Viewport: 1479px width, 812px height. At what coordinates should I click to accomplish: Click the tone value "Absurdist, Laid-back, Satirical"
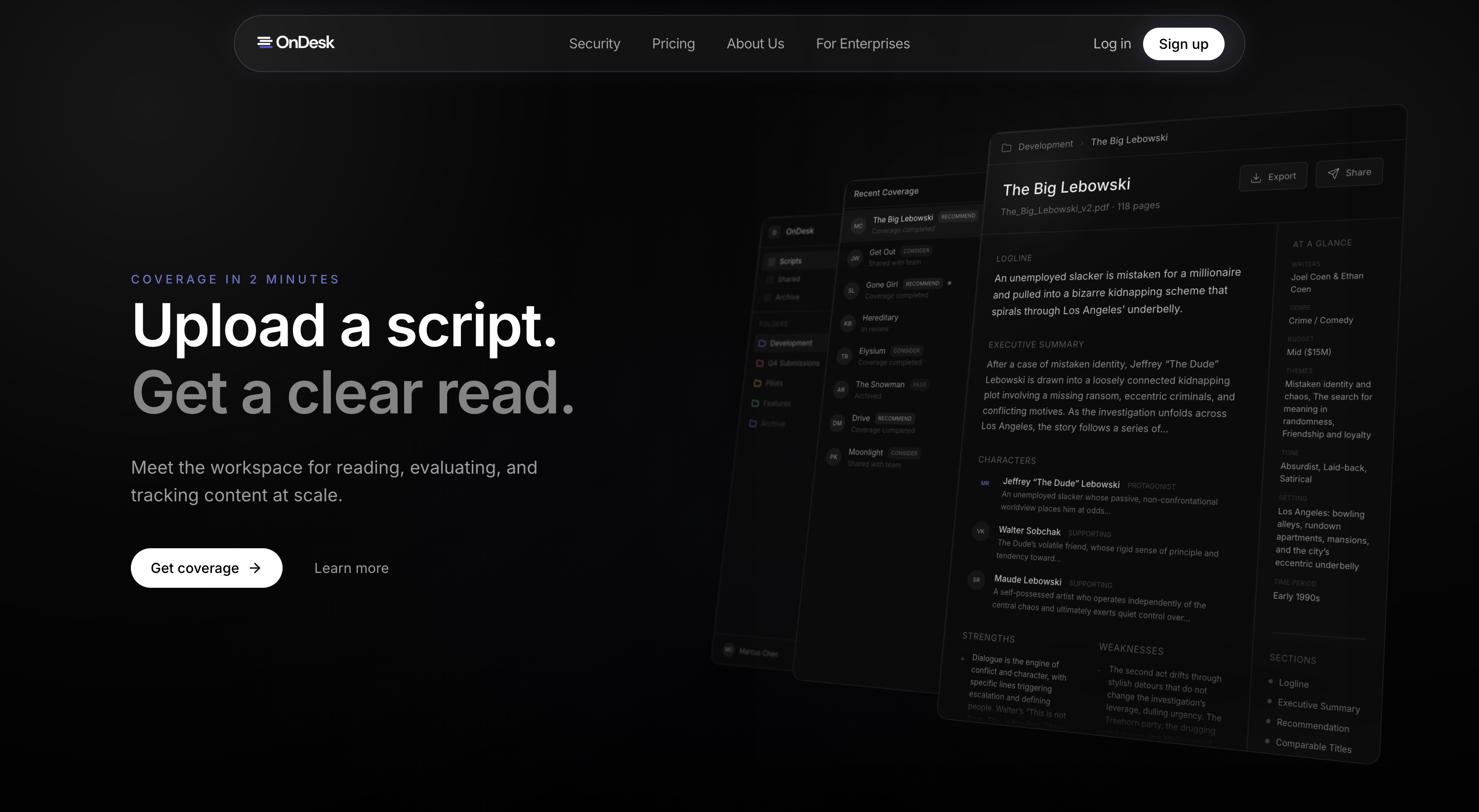click(1322, 473)
